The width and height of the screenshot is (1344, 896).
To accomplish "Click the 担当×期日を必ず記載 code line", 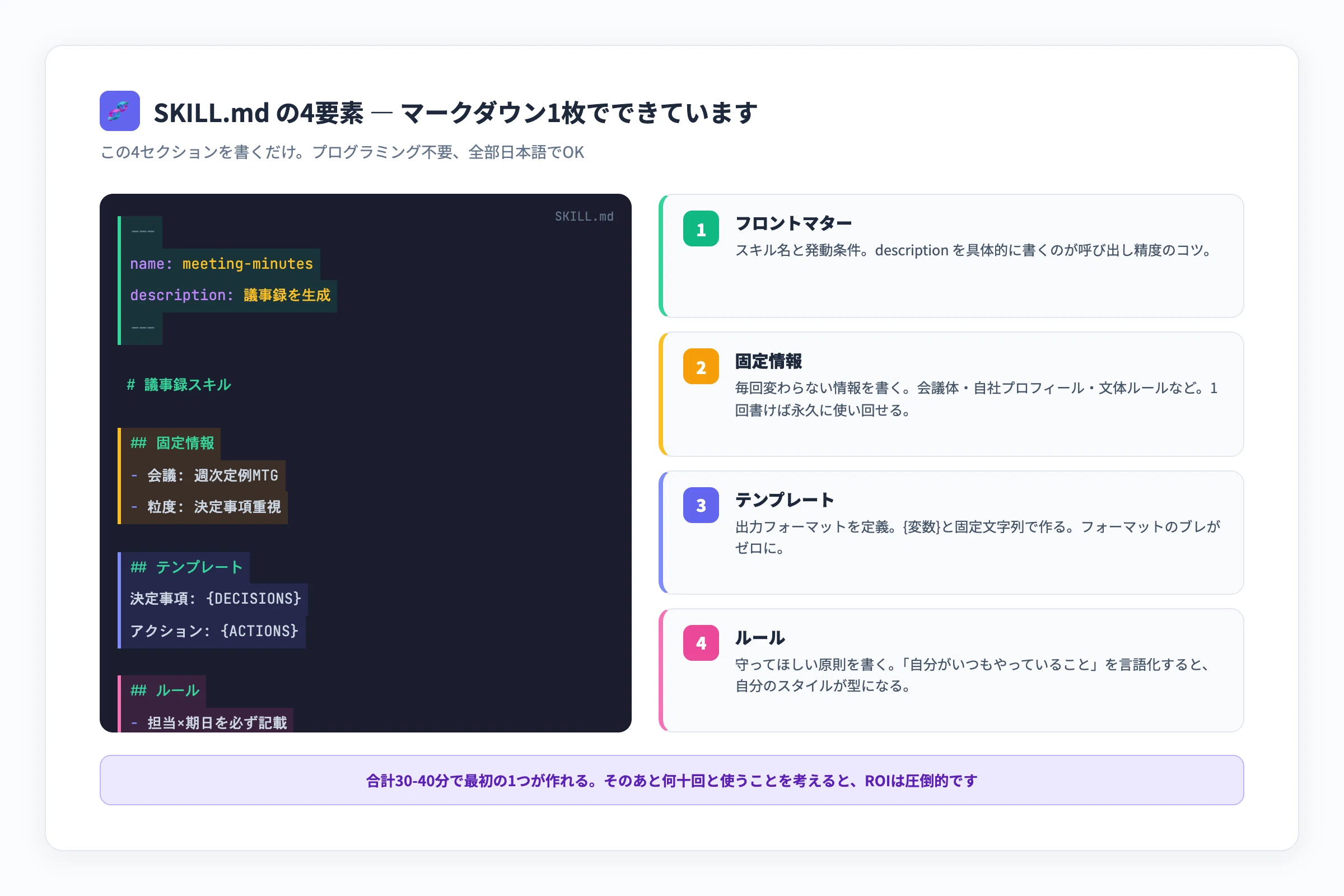I will (208, 723).
